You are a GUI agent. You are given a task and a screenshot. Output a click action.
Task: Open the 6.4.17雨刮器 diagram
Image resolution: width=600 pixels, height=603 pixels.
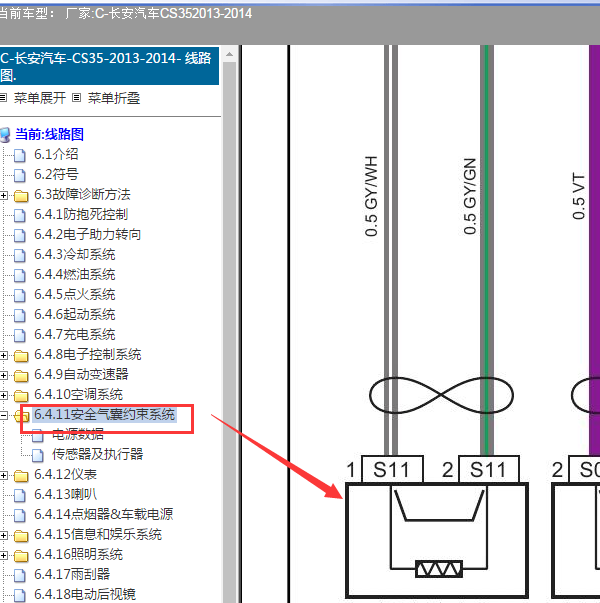[x=72, y=574]
